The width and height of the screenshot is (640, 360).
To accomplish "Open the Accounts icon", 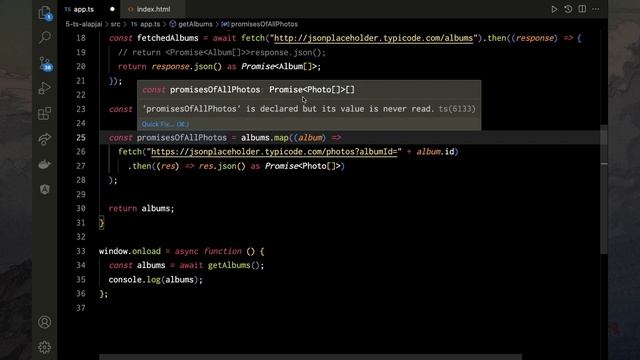I will point(45,322).
